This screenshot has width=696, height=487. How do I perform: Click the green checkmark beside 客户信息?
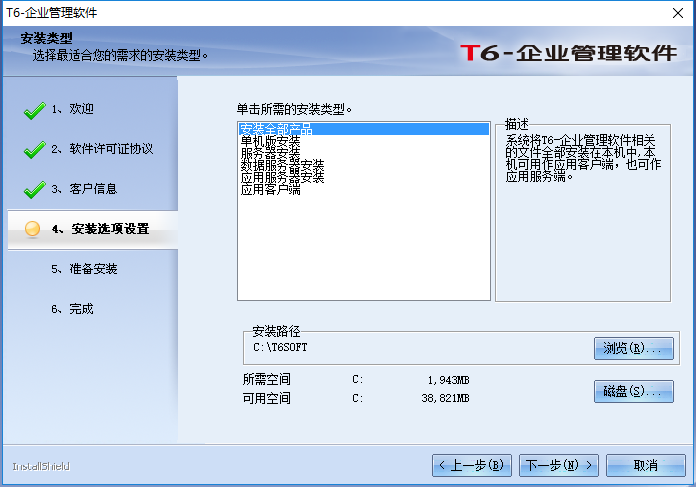(x=34, y=189)
